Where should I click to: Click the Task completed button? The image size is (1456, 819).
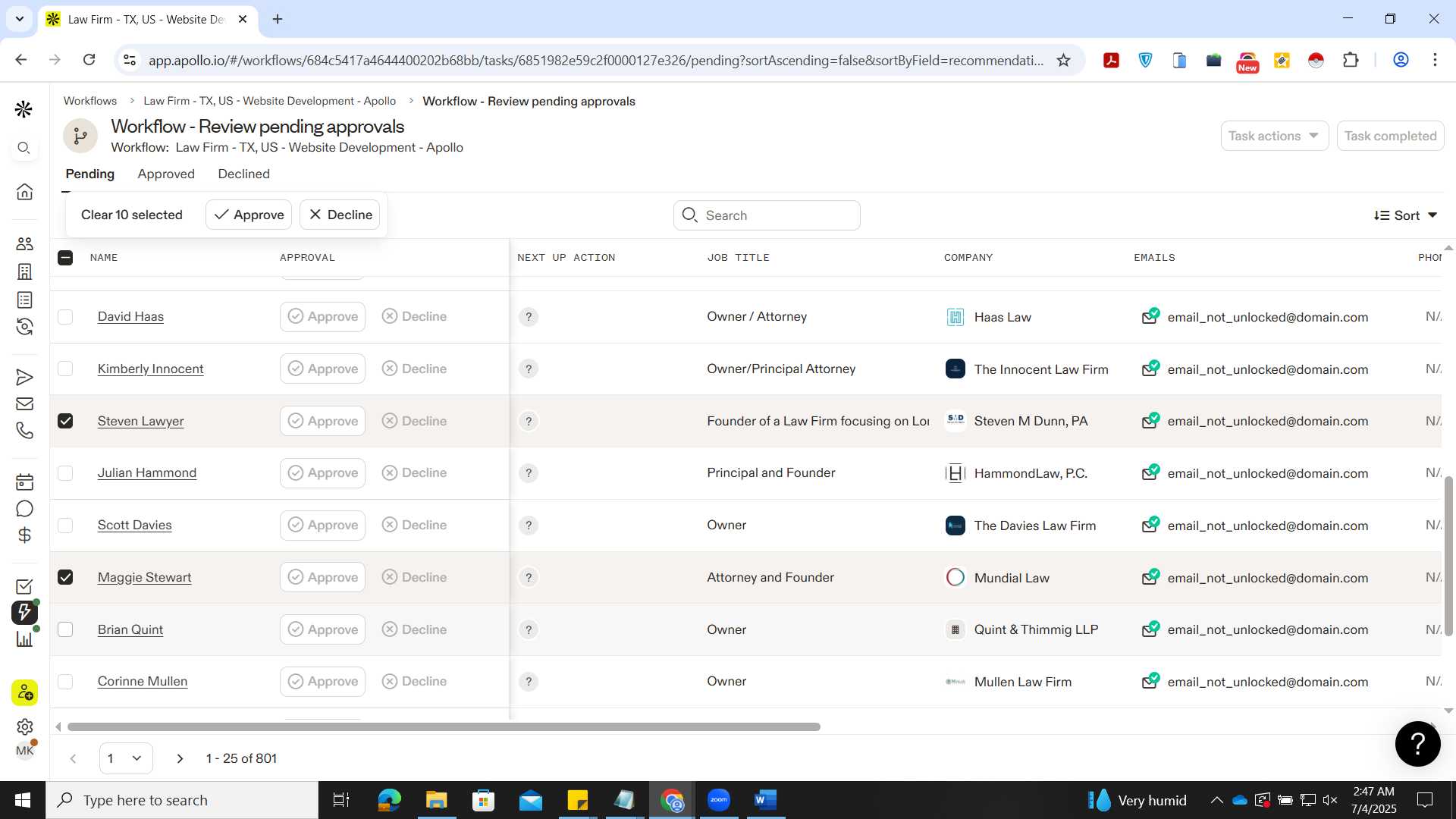pyautogui.click(x=1390, y=136)
